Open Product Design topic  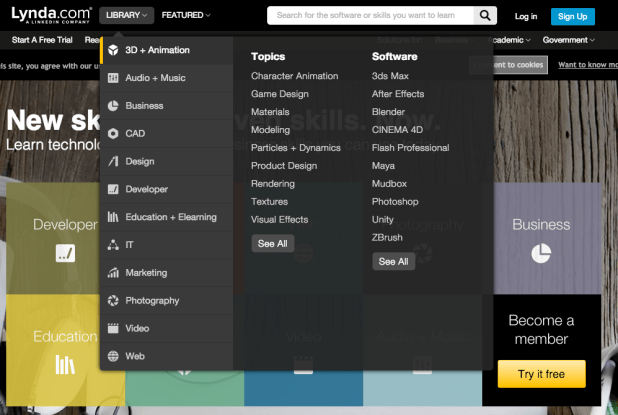tap(284, 166)
